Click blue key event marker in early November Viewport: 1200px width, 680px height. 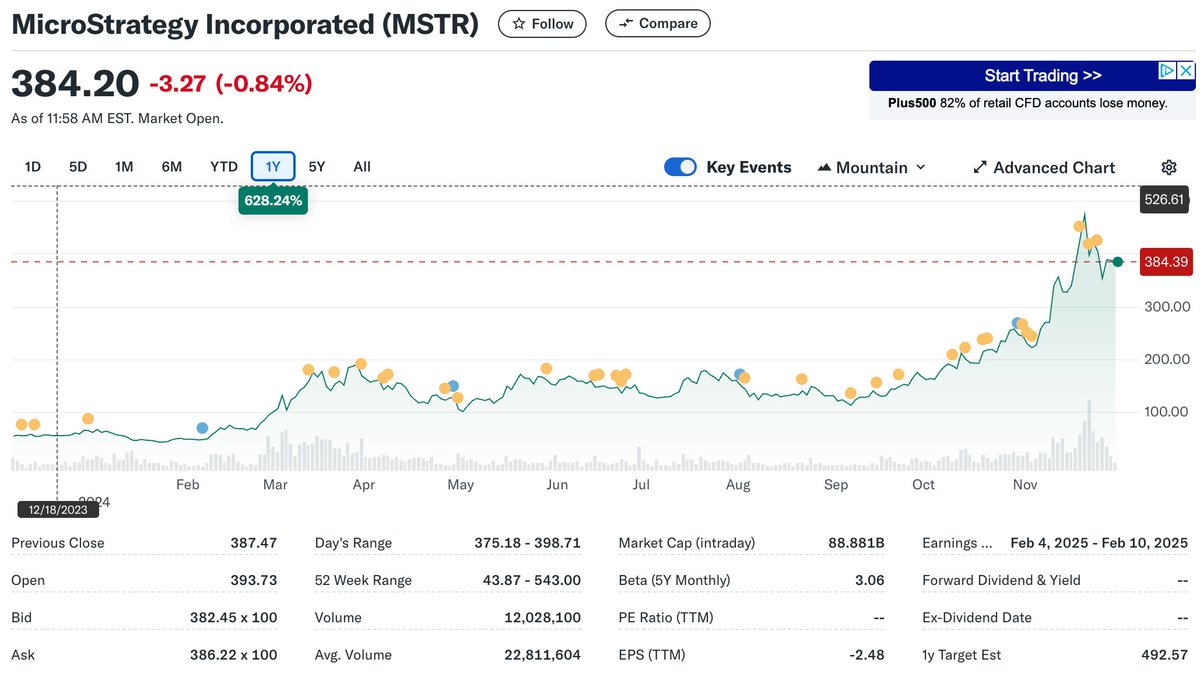[x=1018, y=324]
